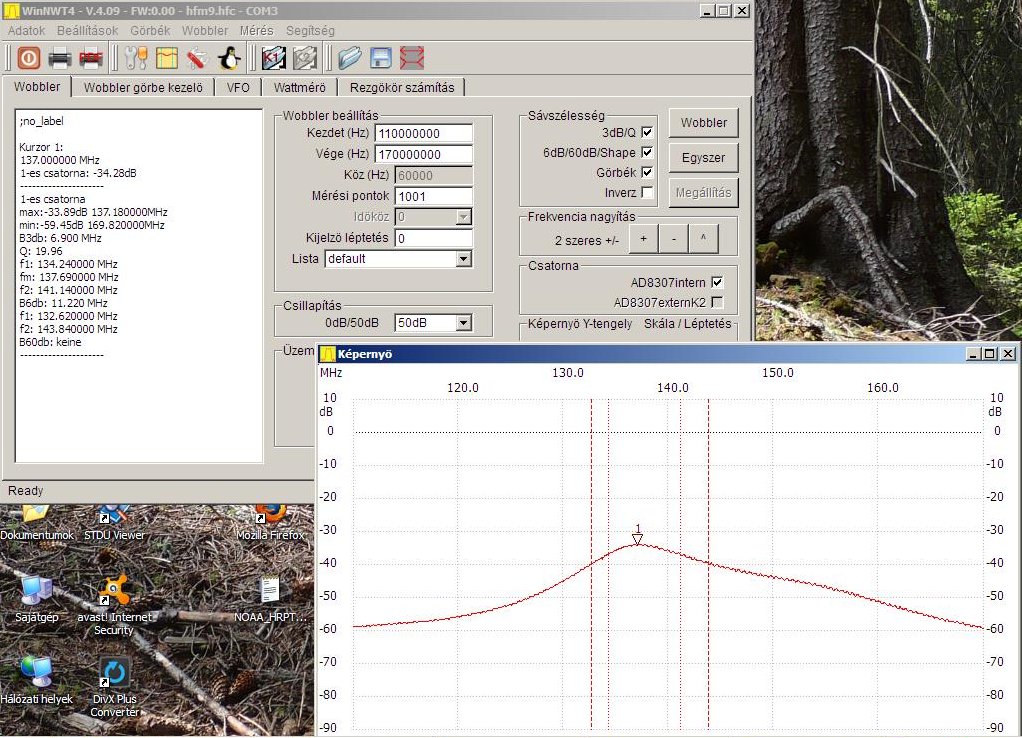Click the penguin toolbar icon
The width and height of the screenshot is (1022, 738).
point(230,58)
